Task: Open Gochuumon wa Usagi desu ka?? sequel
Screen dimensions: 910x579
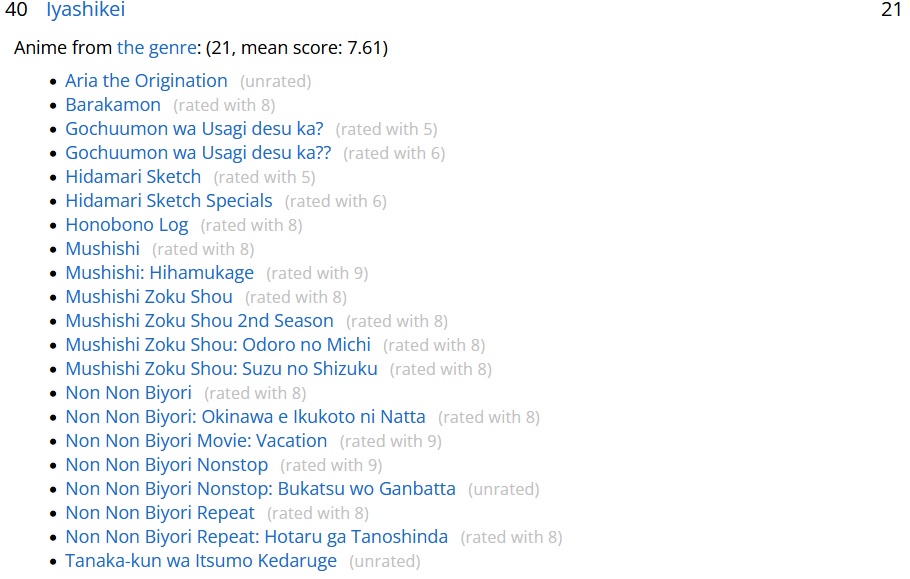Action: coord(198,153)
